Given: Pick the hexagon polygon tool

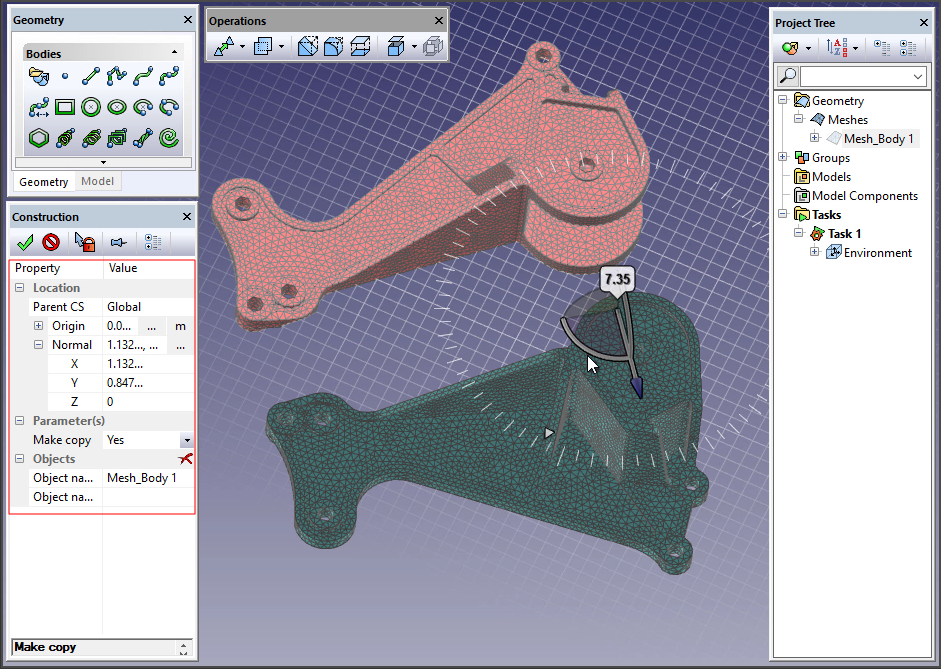Looking at the screenshot, I should [38, 138].
